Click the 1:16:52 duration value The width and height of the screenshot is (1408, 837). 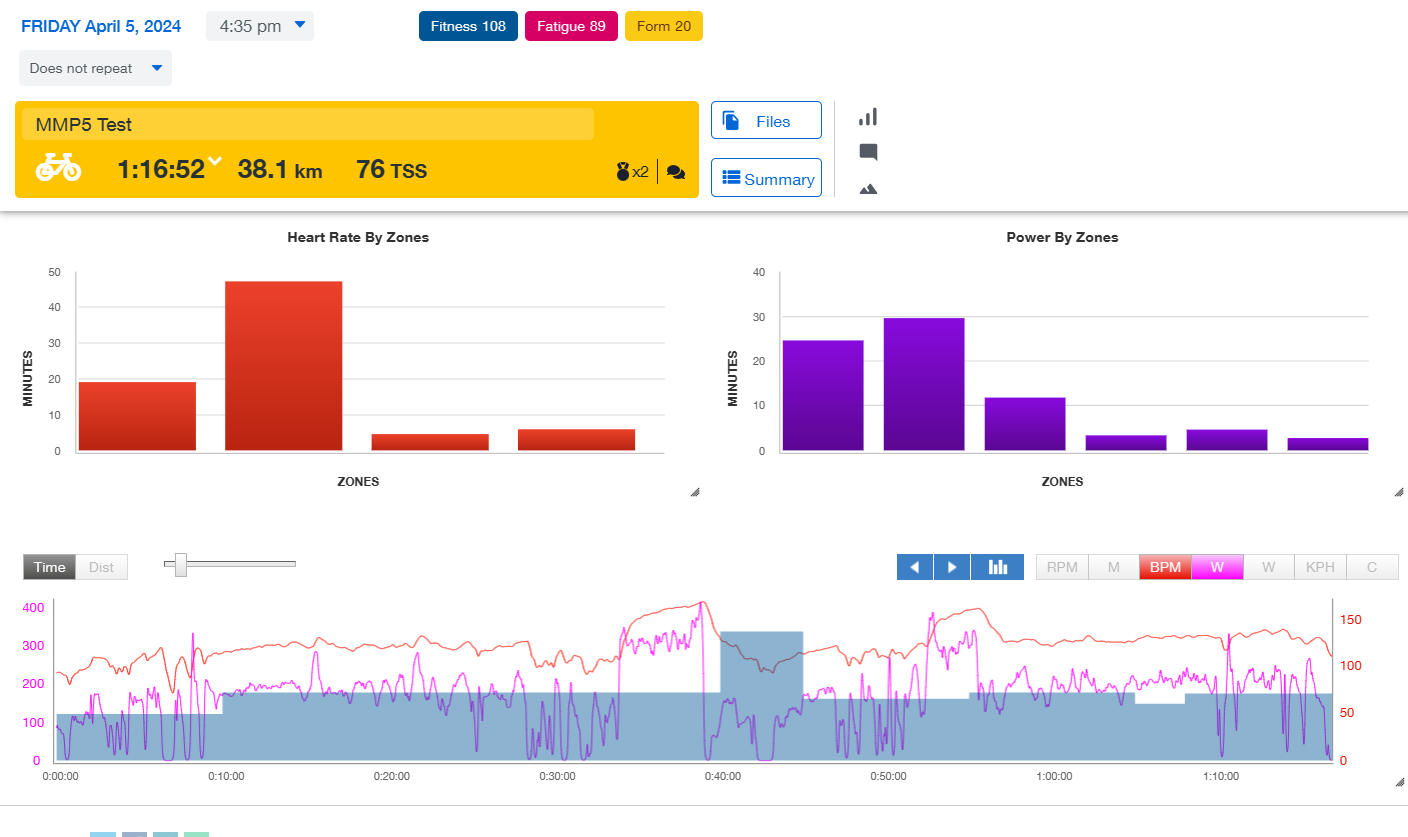coord(161,169)
